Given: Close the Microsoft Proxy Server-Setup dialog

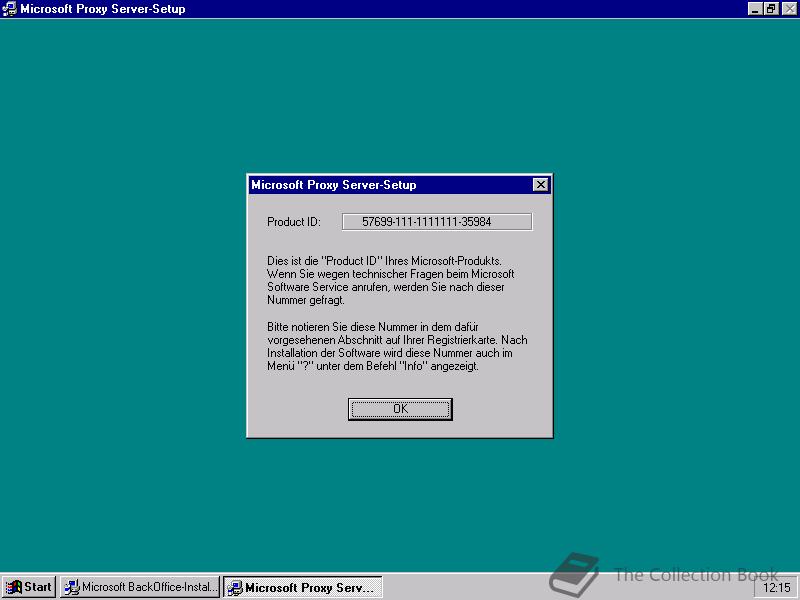Looking at the screenshot, I should [540, 185].
